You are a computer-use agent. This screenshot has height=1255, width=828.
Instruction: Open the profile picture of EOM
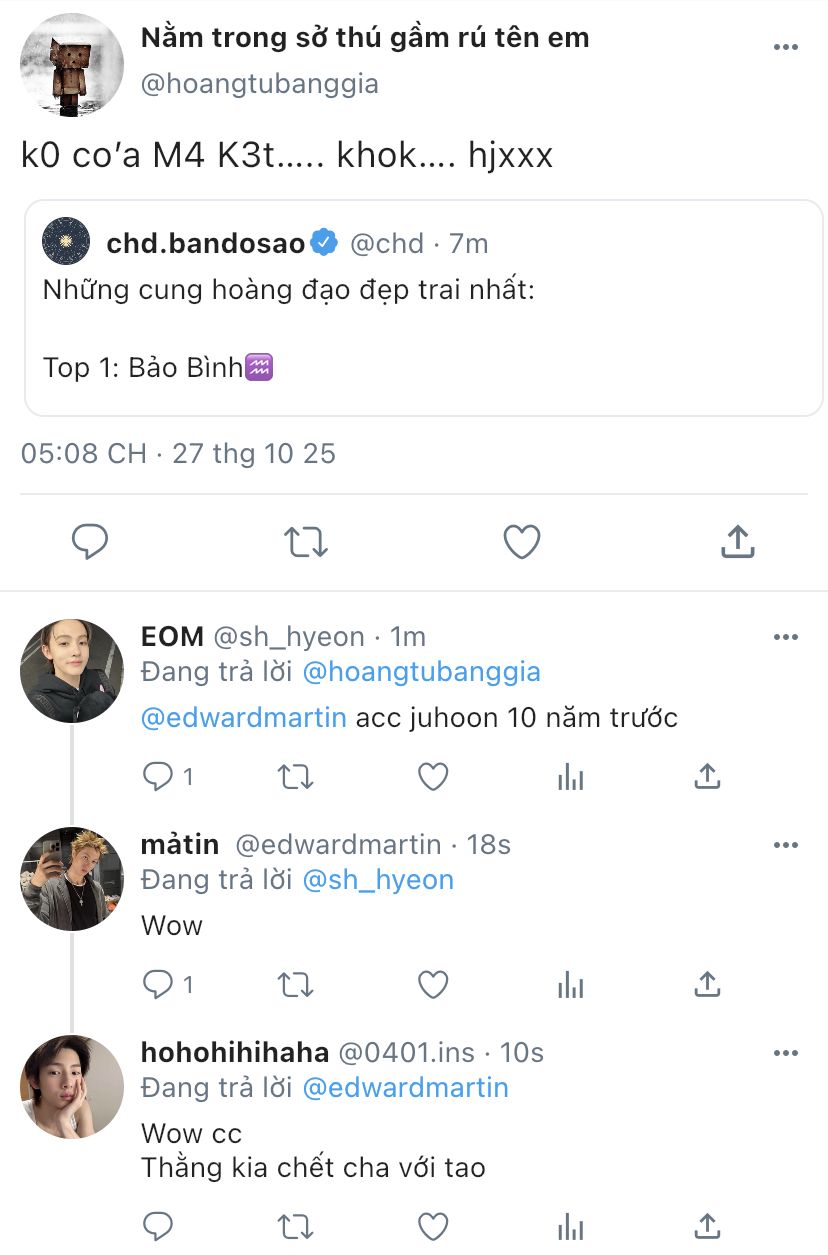click(72, 670)
